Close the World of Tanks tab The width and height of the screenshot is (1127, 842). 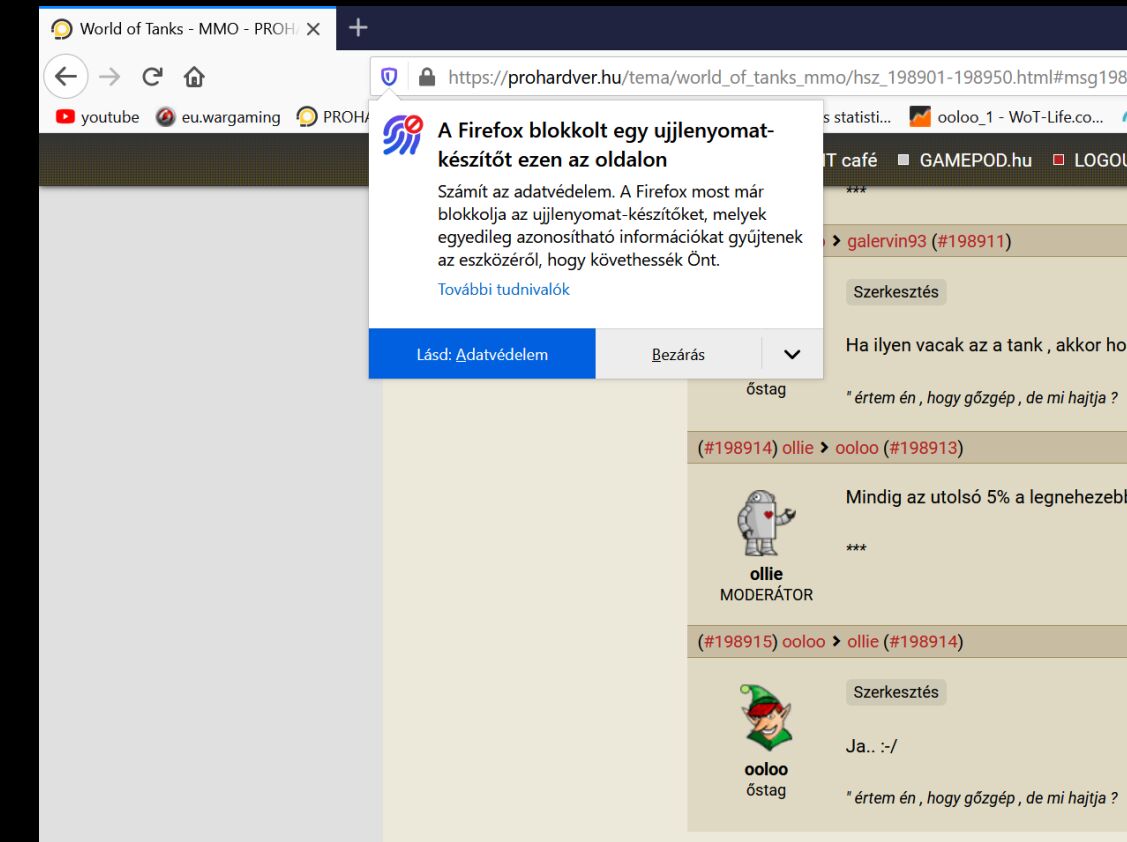pos(313,29)
